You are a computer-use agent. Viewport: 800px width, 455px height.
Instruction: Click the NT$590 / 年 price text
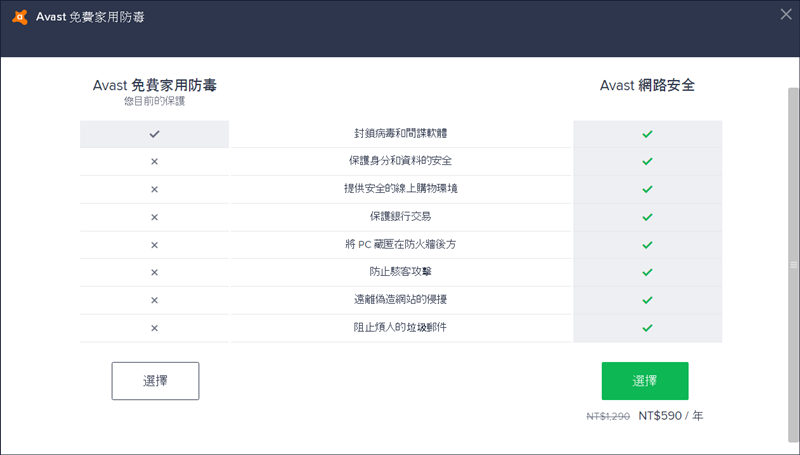tap(670, 416)
